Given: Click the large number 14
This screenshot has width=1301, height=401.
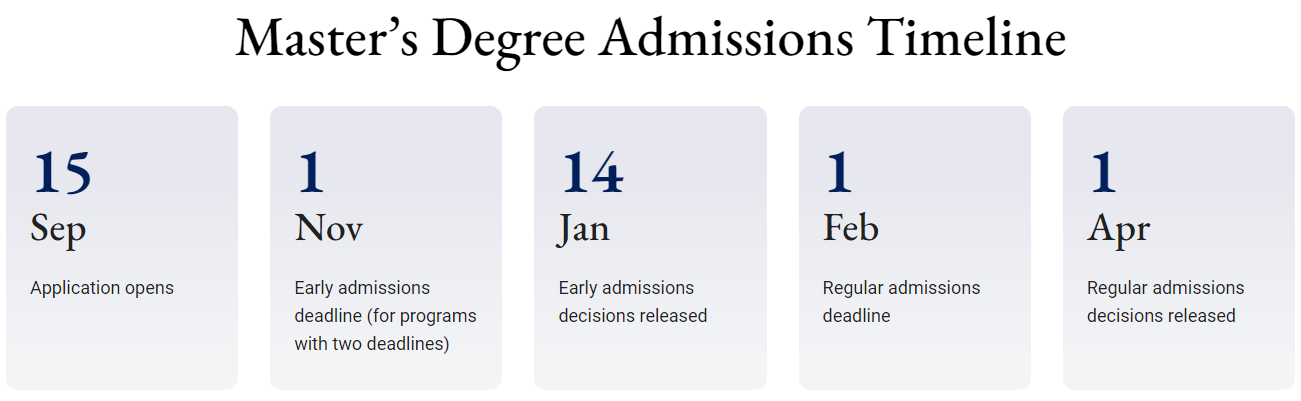Looking at the screenshot, I should point(592,172).
